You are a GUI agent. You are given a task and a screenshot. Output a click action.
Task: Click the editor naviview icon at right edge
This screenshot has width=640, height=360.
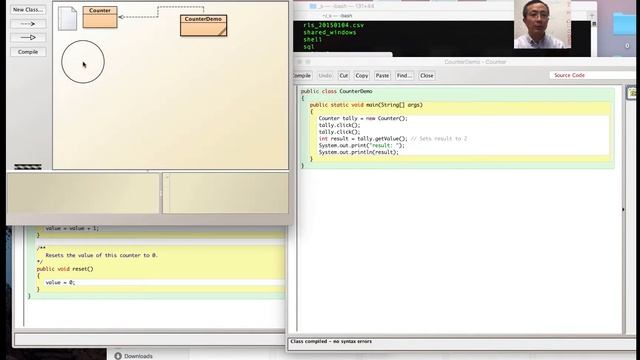pos(632,93)
